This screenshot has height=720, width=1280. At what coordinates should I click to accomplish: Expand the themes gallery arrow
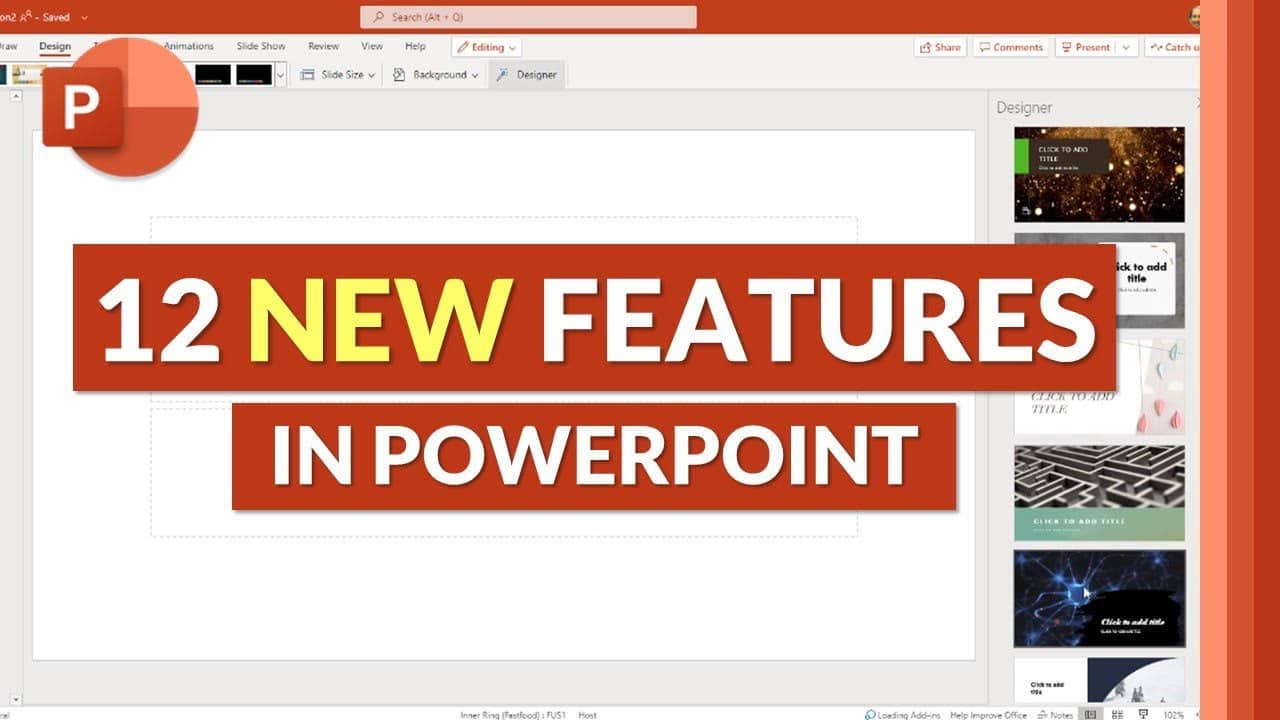[x=281, y=75]
